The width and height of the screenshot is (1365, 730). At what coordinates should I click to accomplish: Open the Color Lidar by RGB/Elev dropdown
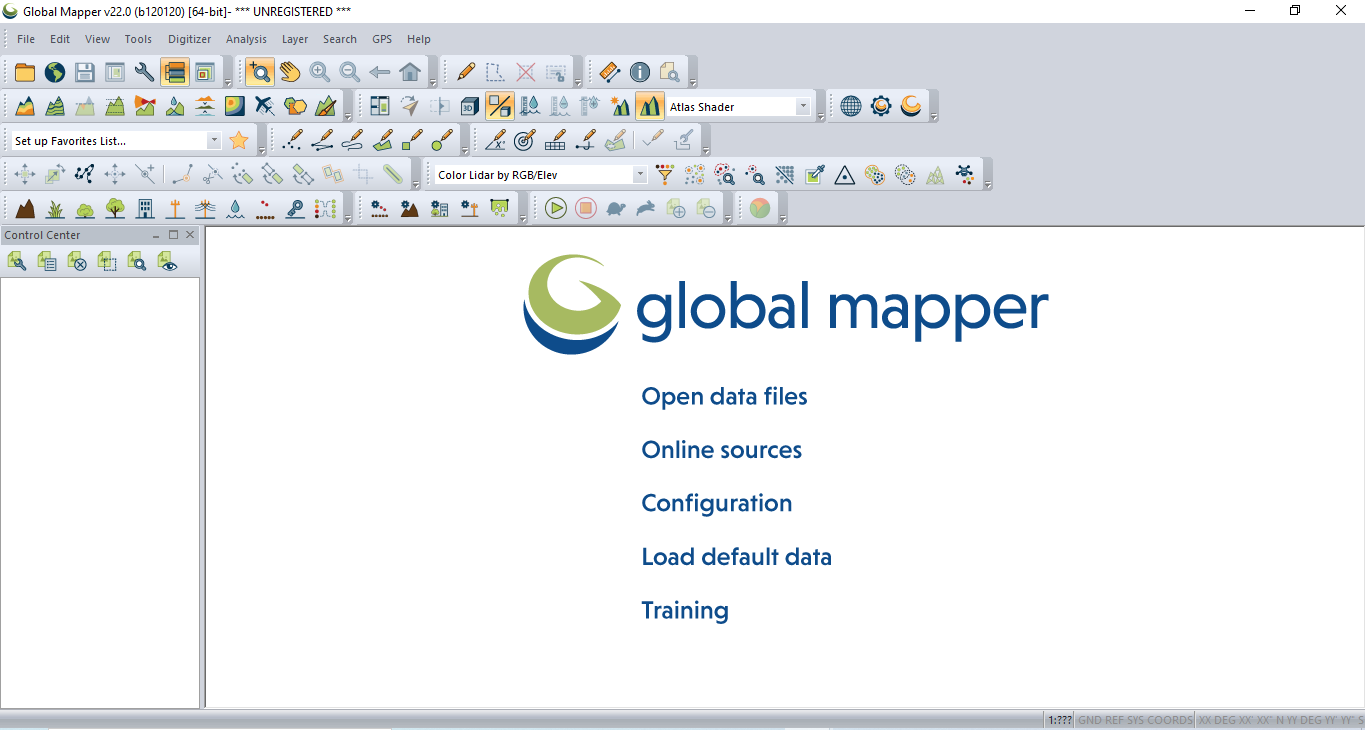point(640,175)
